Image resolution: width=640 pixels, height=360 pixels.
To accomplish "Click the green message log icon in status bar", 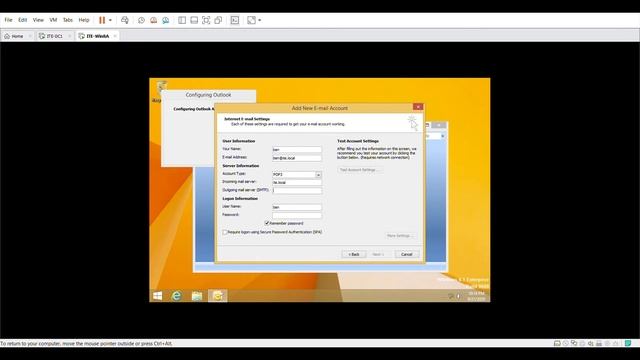I will 628,343.
